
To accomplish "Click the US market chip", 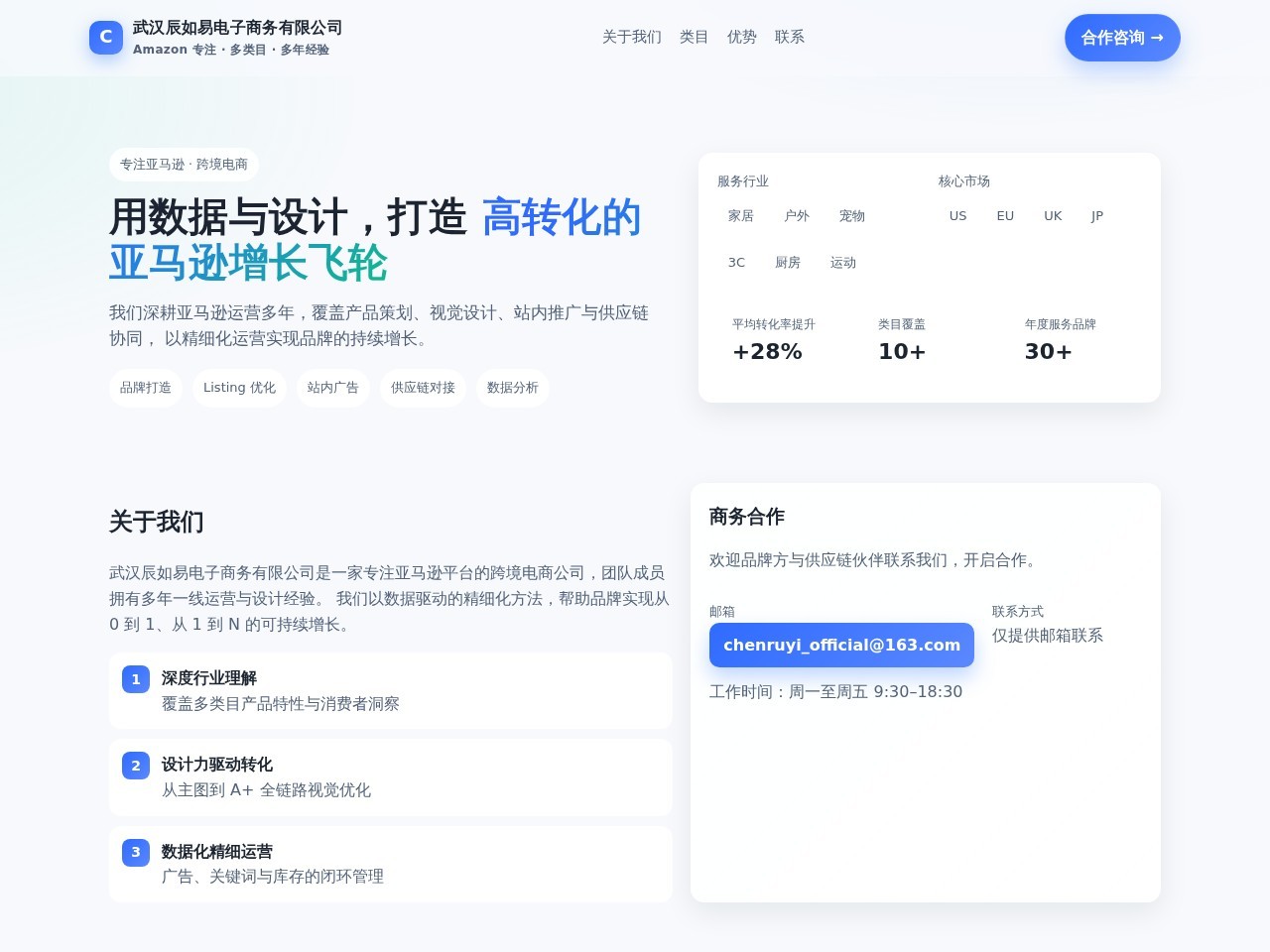I will pos(957,216).
